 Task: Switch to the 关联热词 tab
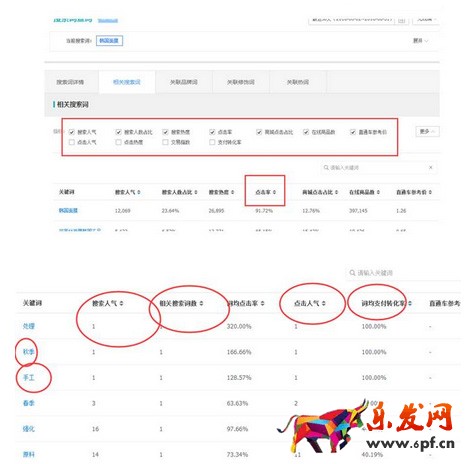click(x=298, y=82)
